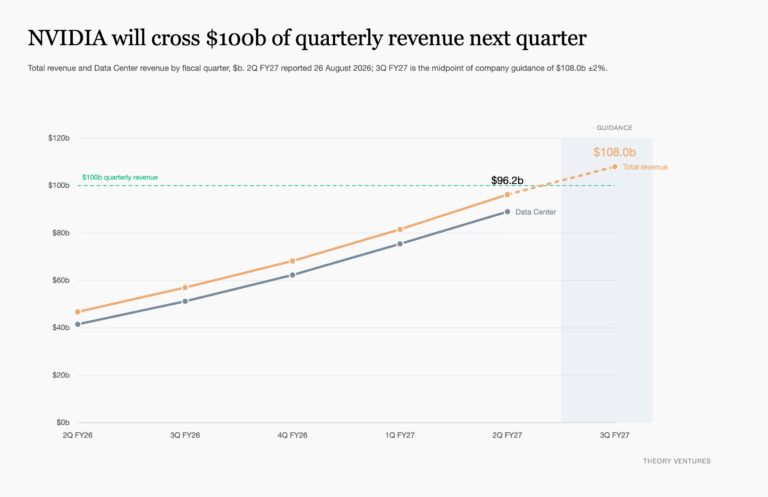The image size is (768, 497).
Task: Click the 2Q FY26 Data Center point
Action: 77,324
